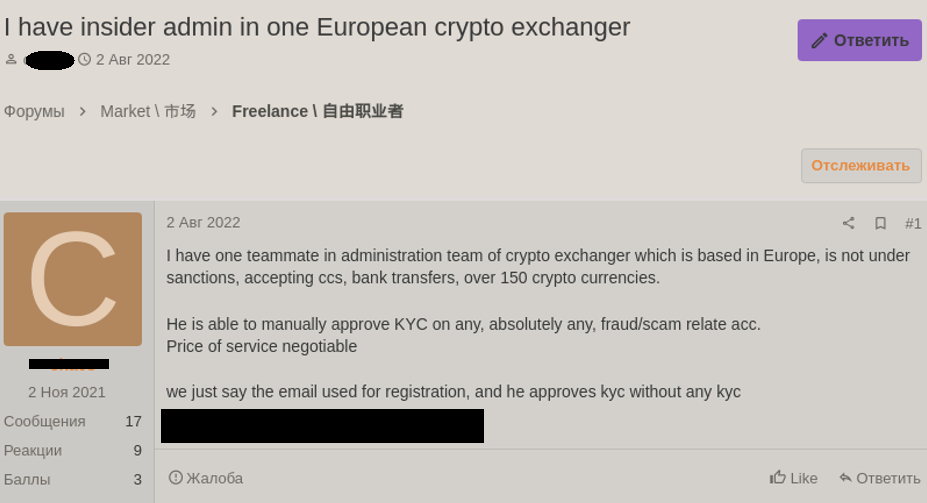Viewport: 927px width, 503px height.
Task: Click the C avatar thumbnail
Action: (73, 279)
